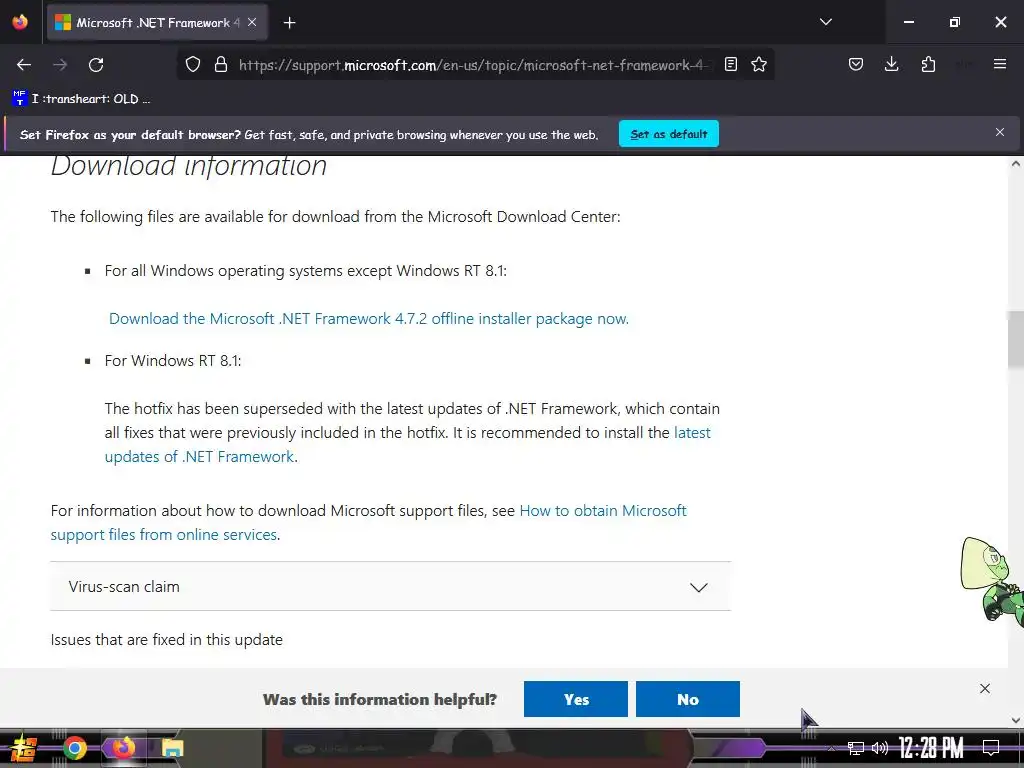This screenshot has width=1024, height=768.
Task: Open the Start menu icon on taskbar
Action: [24, 748]
